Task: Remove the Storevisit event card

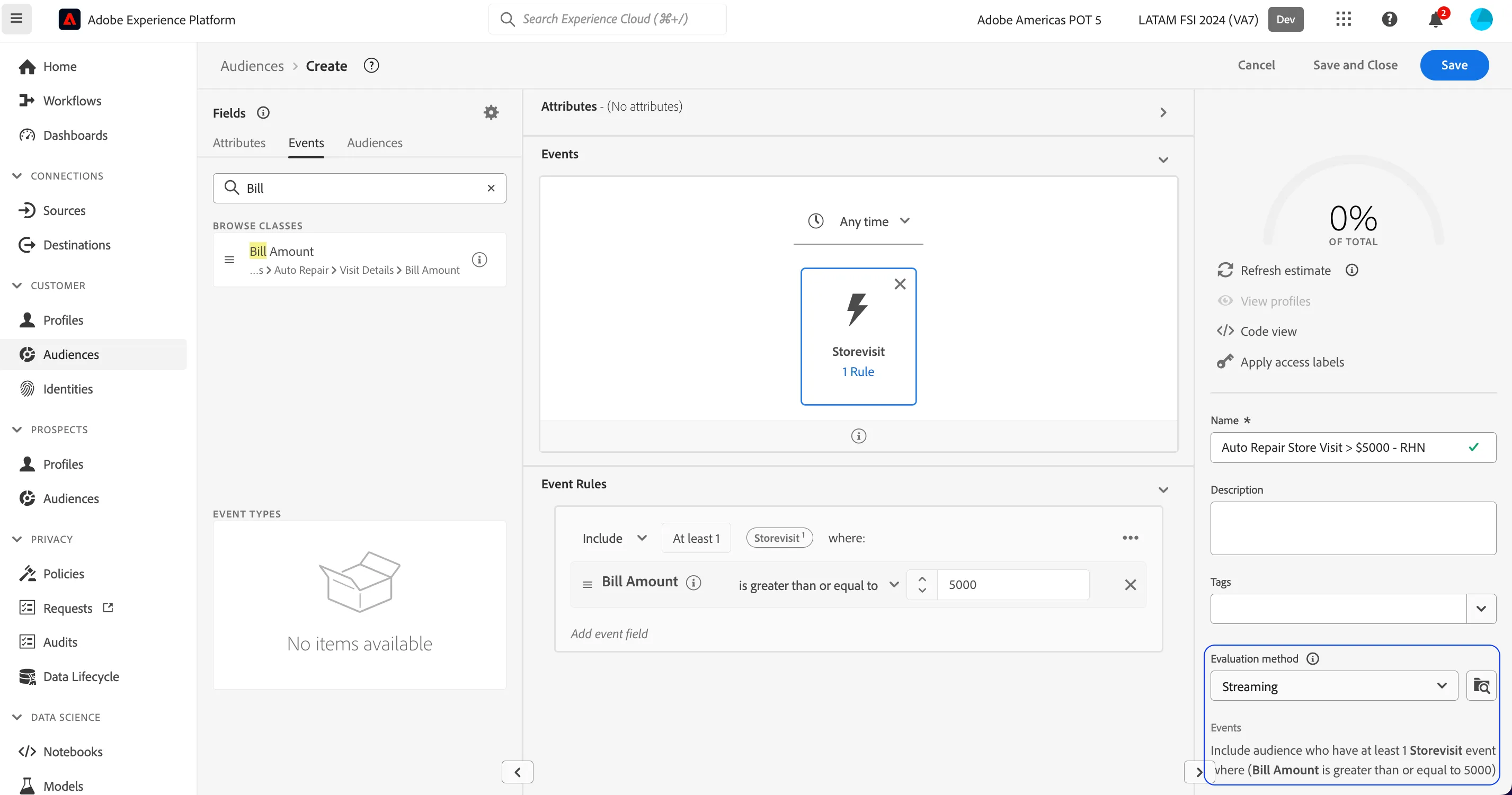Action: [899, 284]
